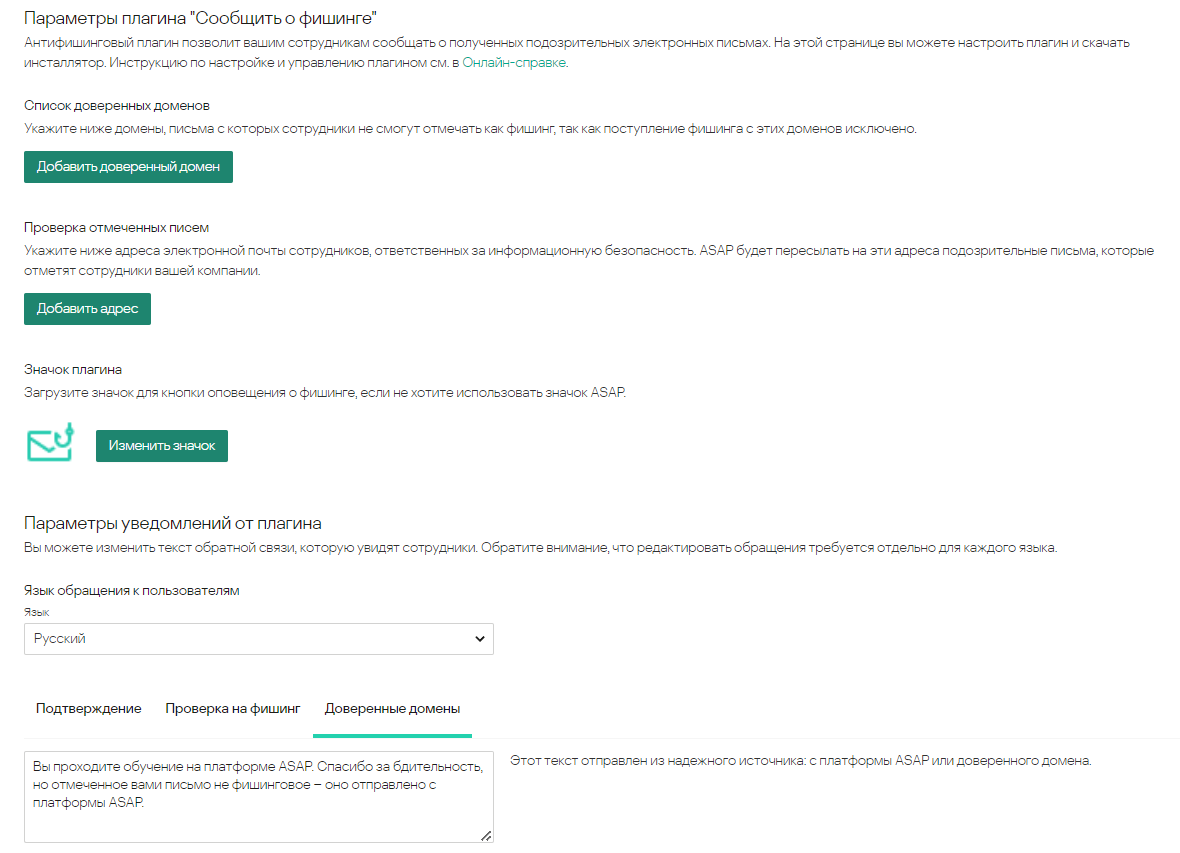Click inside the notification message text area
1180x853 pixels.
258,795
